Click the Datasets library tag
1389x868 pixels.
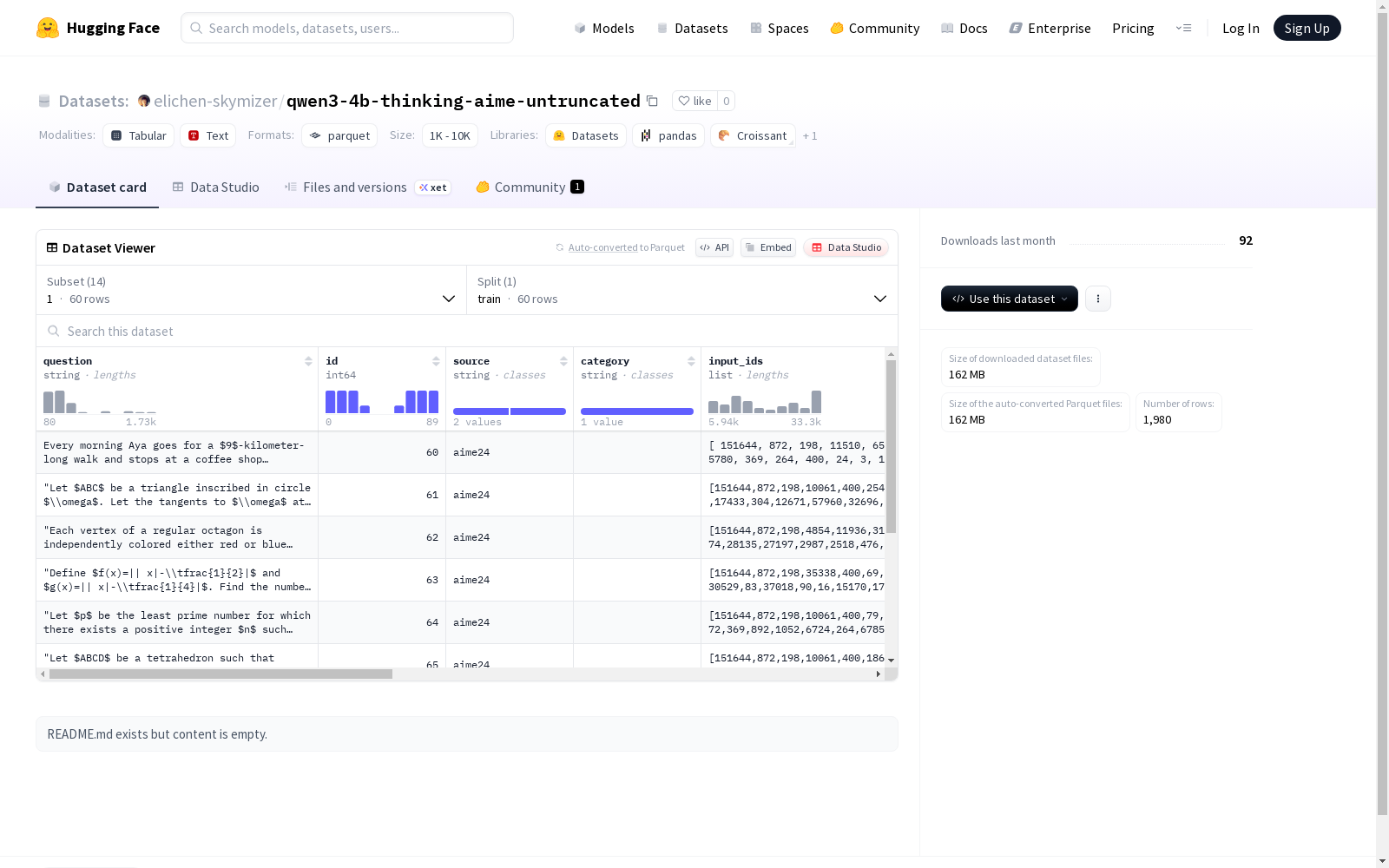586,135
